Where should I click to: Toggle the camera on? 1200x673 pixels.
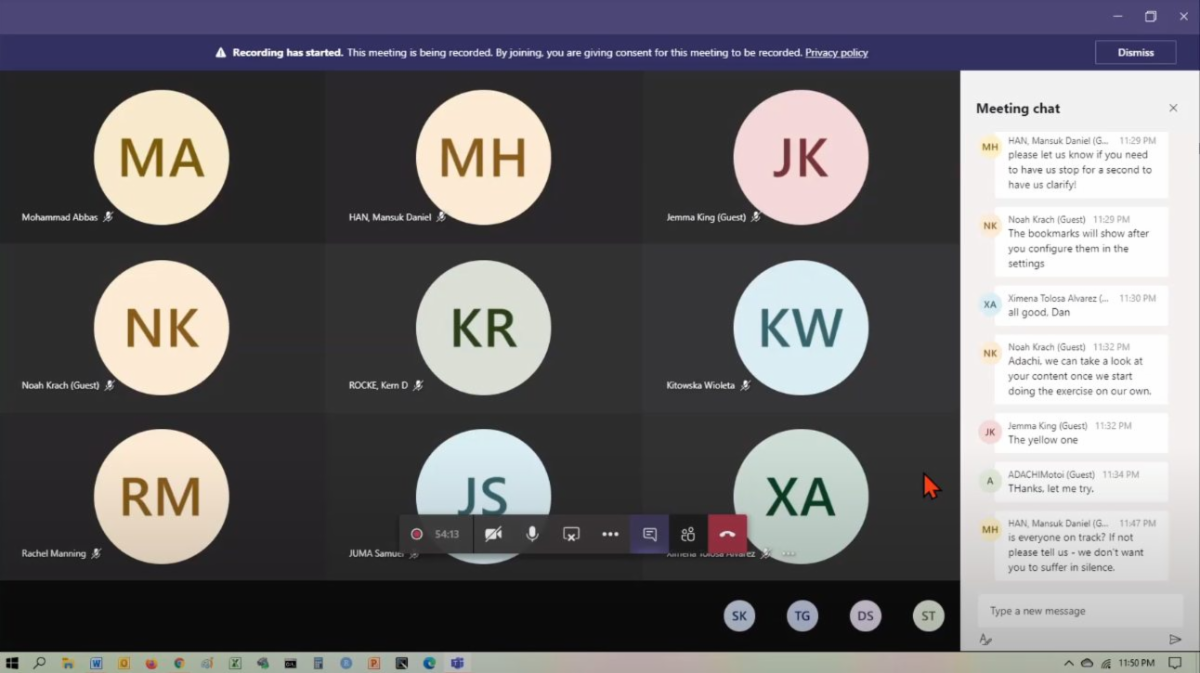coord(493,534)
